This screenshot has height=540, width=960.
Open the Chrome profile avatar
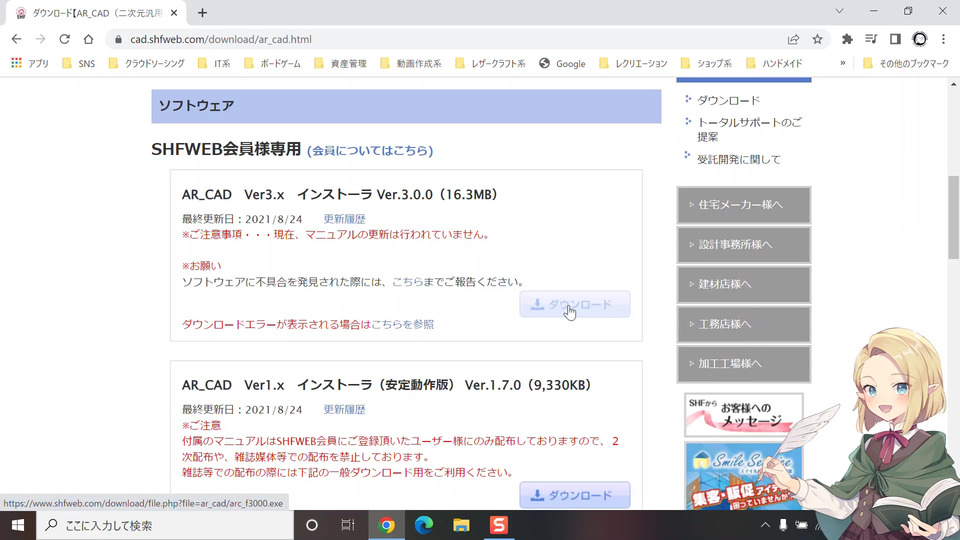click(920, 39)
